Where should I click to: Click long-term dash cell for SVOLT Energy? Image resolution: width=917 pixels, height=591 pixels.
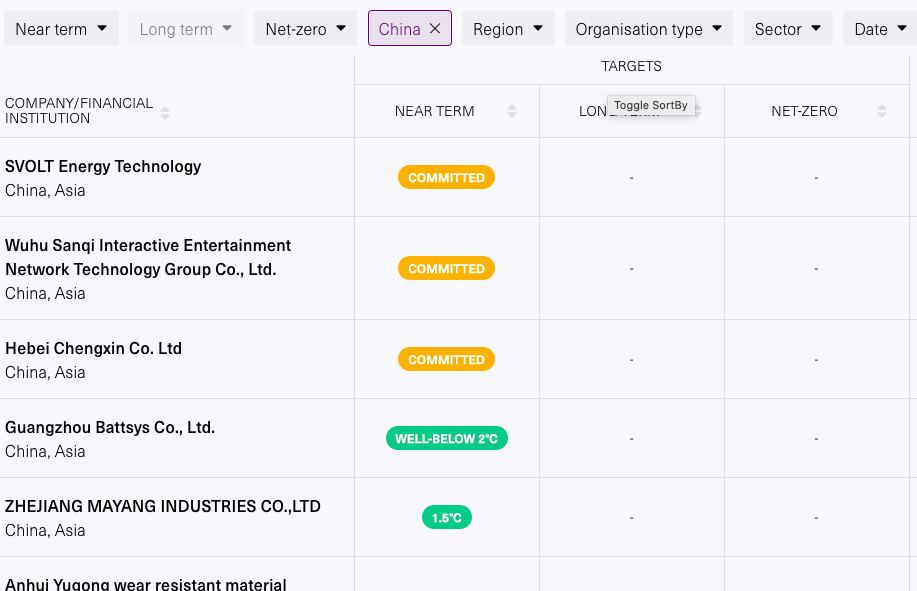pyautogui.click(x=632, y=177)
